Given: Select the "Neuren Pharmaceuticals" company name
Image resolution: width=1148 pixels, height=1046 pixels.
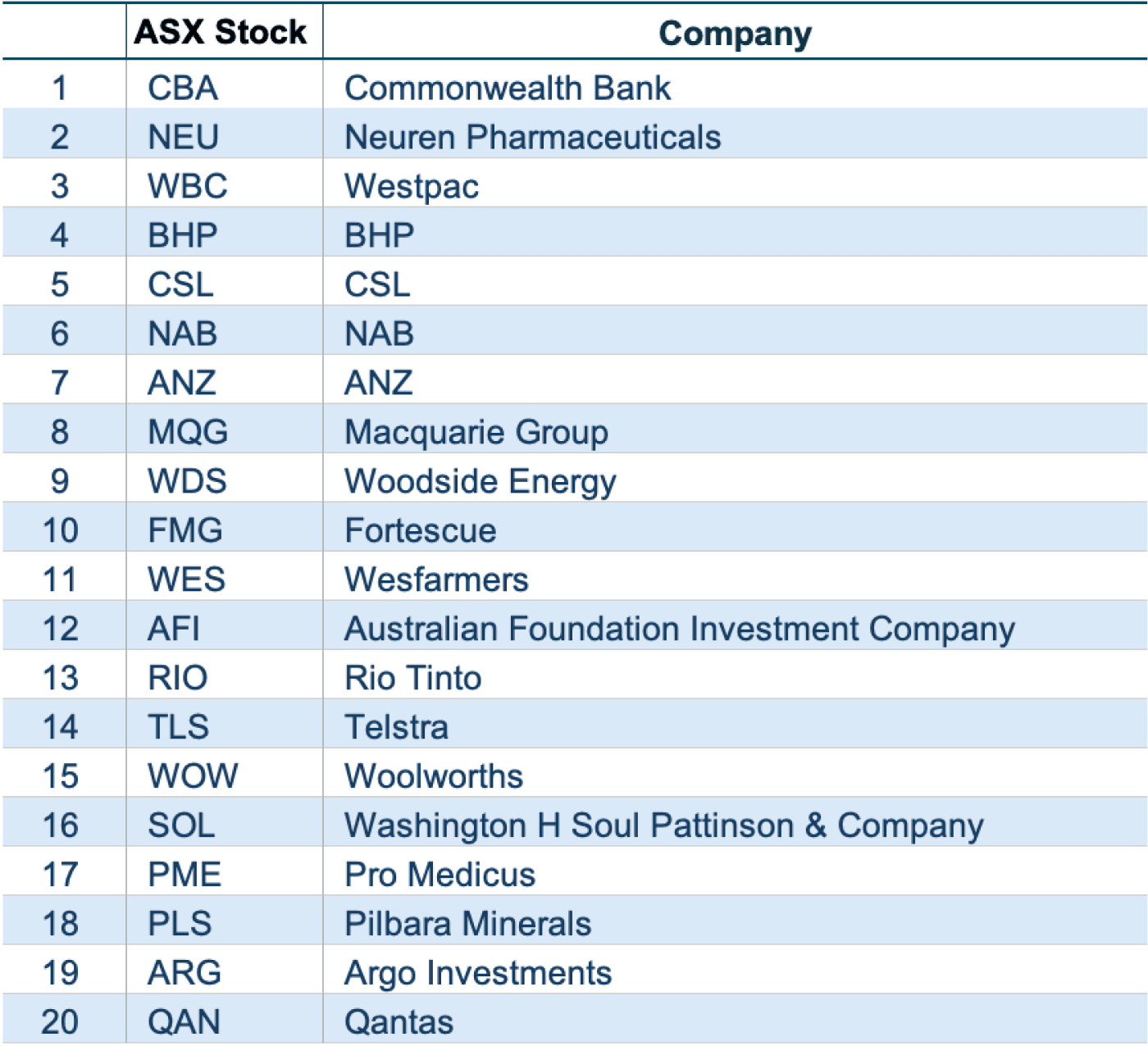Looking at the screenshot, I should point(533,137).
